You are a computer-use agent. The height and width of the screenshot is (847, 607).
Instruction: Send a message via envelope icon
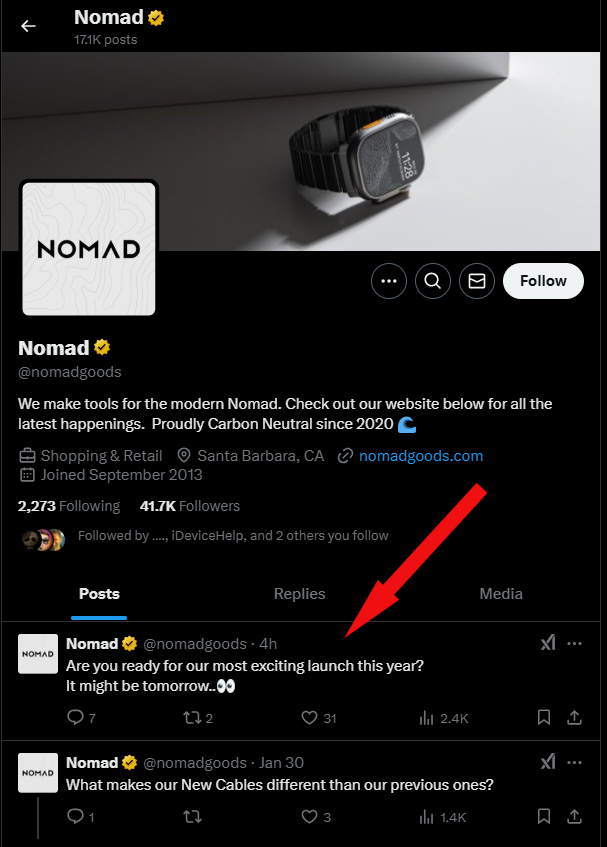[x=477, y=281]
